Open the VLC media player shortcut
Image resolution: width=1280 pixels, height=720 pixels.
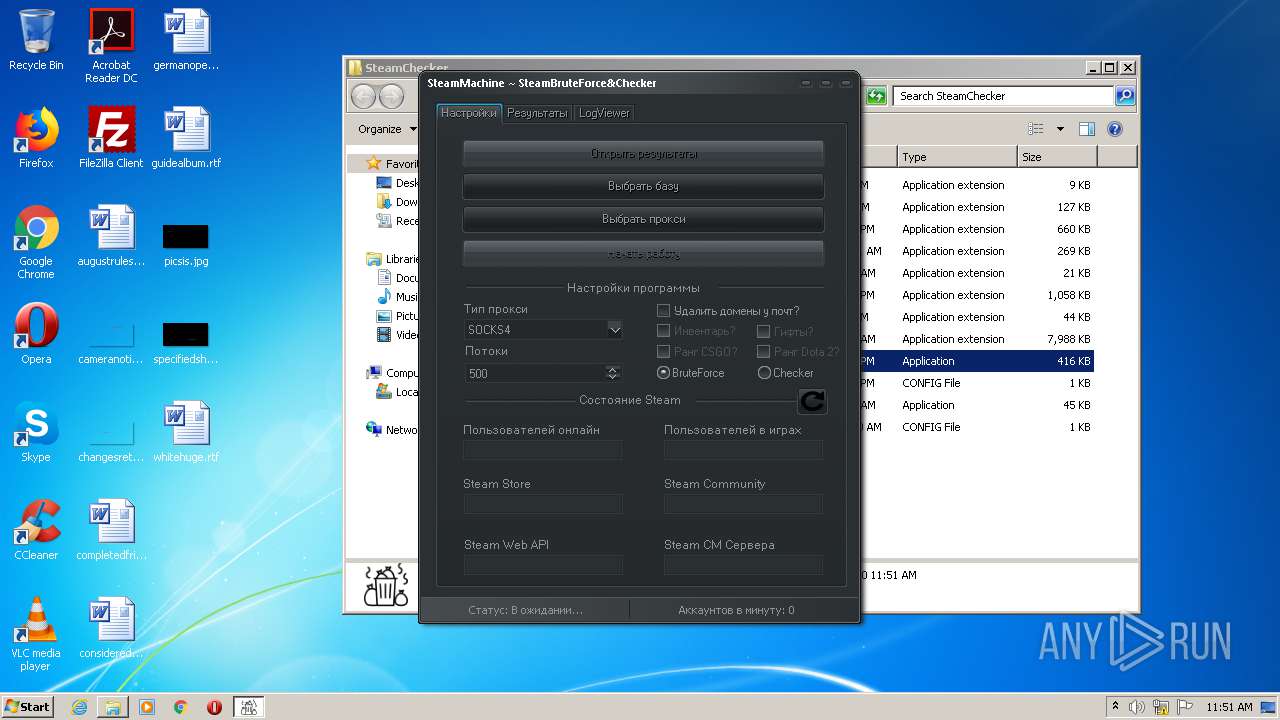[36, 634]
